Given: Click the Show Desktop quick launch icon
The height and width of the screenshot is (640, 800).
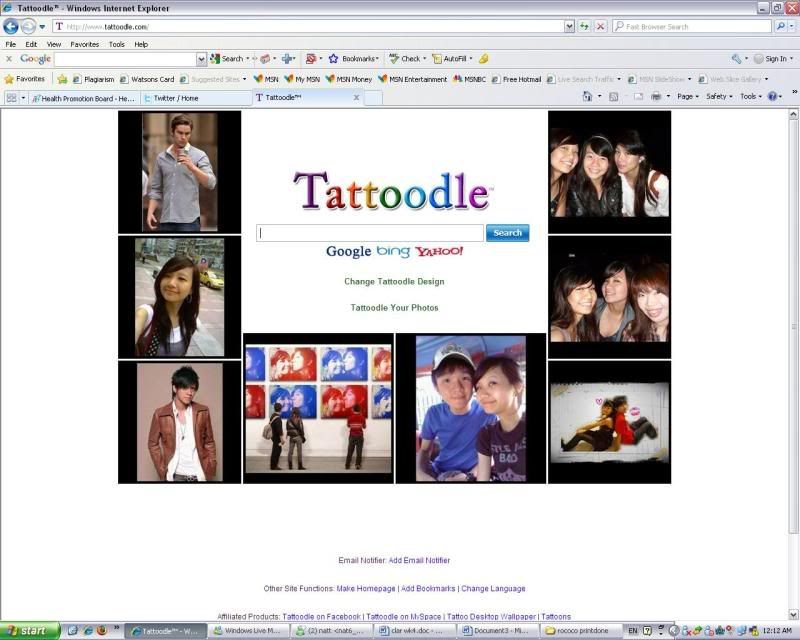Looking at the screenshot, I should click(x=73, y=630).
